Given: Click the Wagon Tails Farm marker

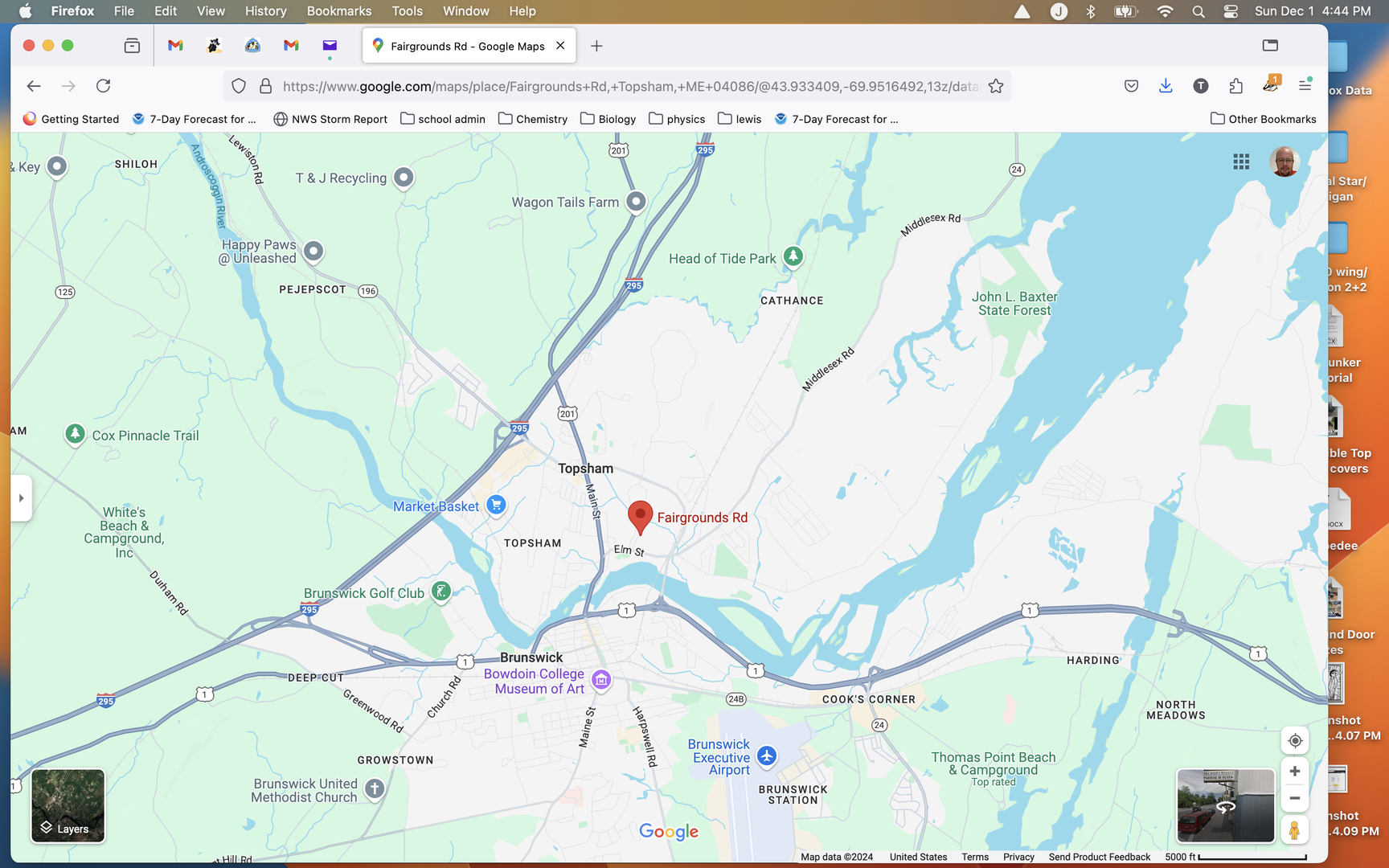Looking at the screenshot, I should (x=636, y=201).
